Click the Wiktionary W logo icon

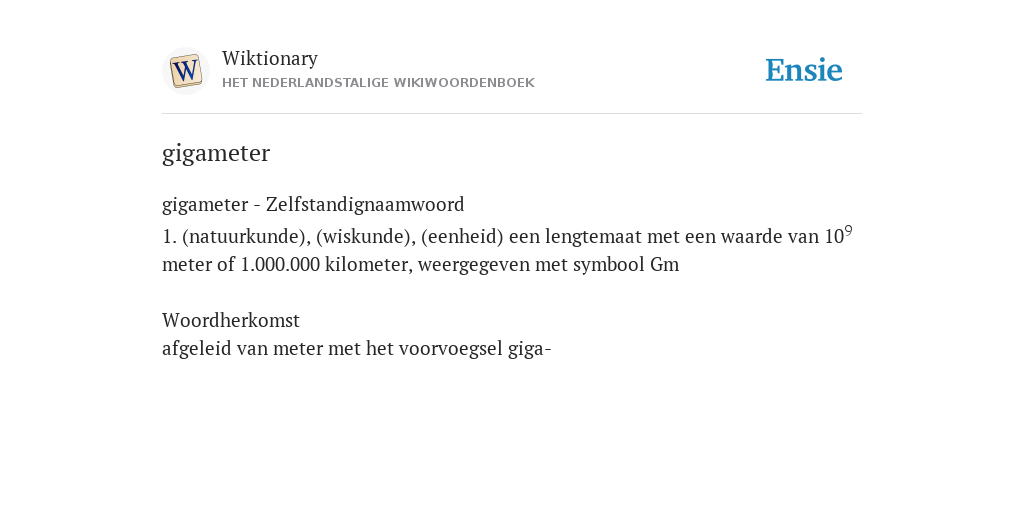(185, 71)
